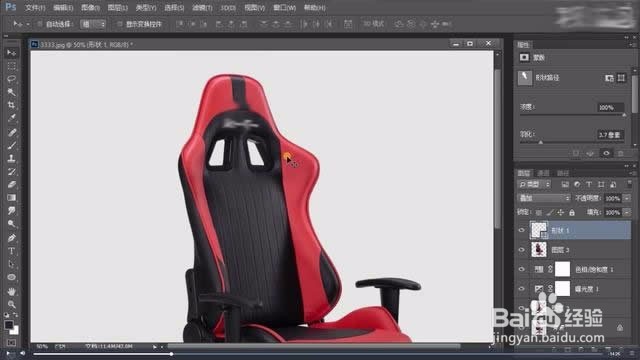Toggle mask visibility eye in Properties
This screenshot has width=640, height=360.
(606, 153)
